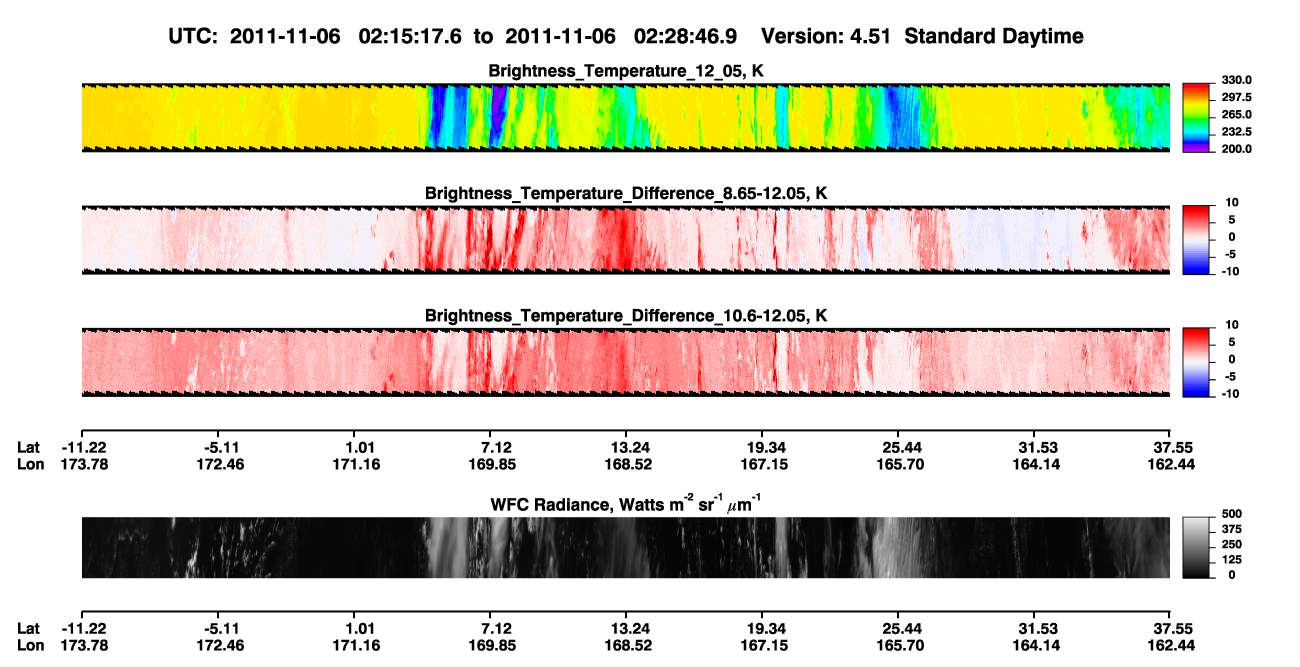1300x667 pixels.
Task: Click the 'Lon' label of the bottom axis
Action: 31,646
